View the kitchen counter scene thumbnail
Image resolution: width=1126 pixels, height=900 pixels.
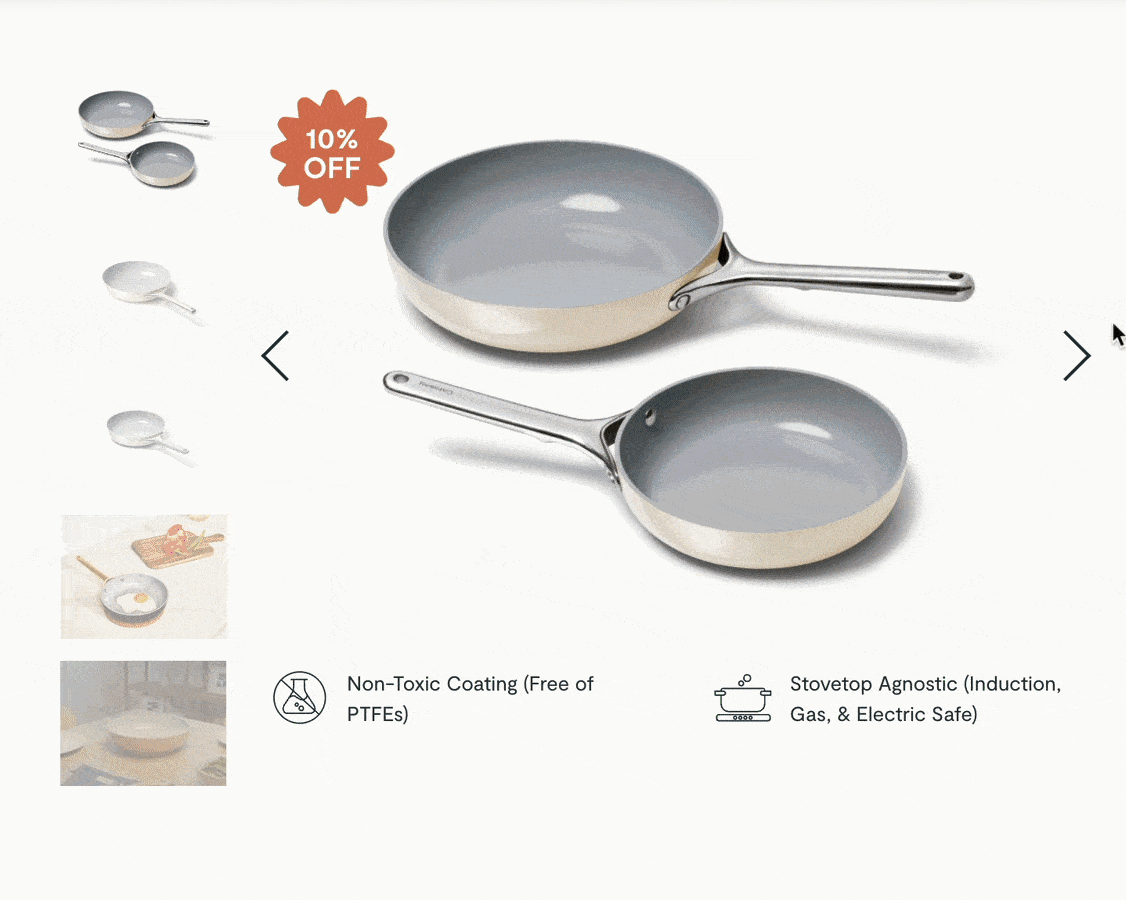143,723
